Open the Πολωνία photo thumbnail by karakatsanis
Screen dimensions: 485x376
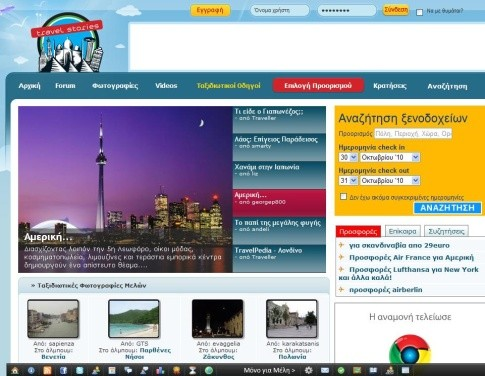point(292,319)
